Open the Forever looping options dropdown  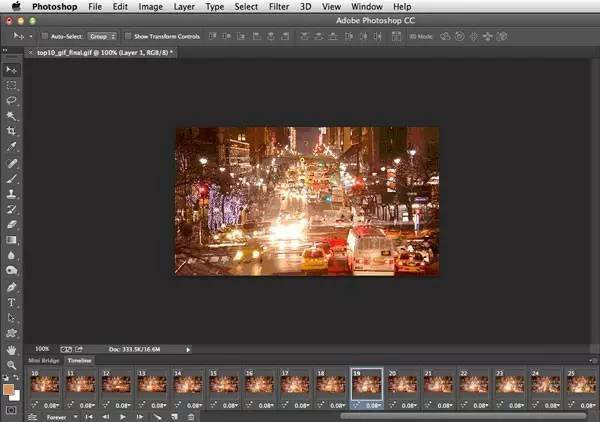coord(60,416)
